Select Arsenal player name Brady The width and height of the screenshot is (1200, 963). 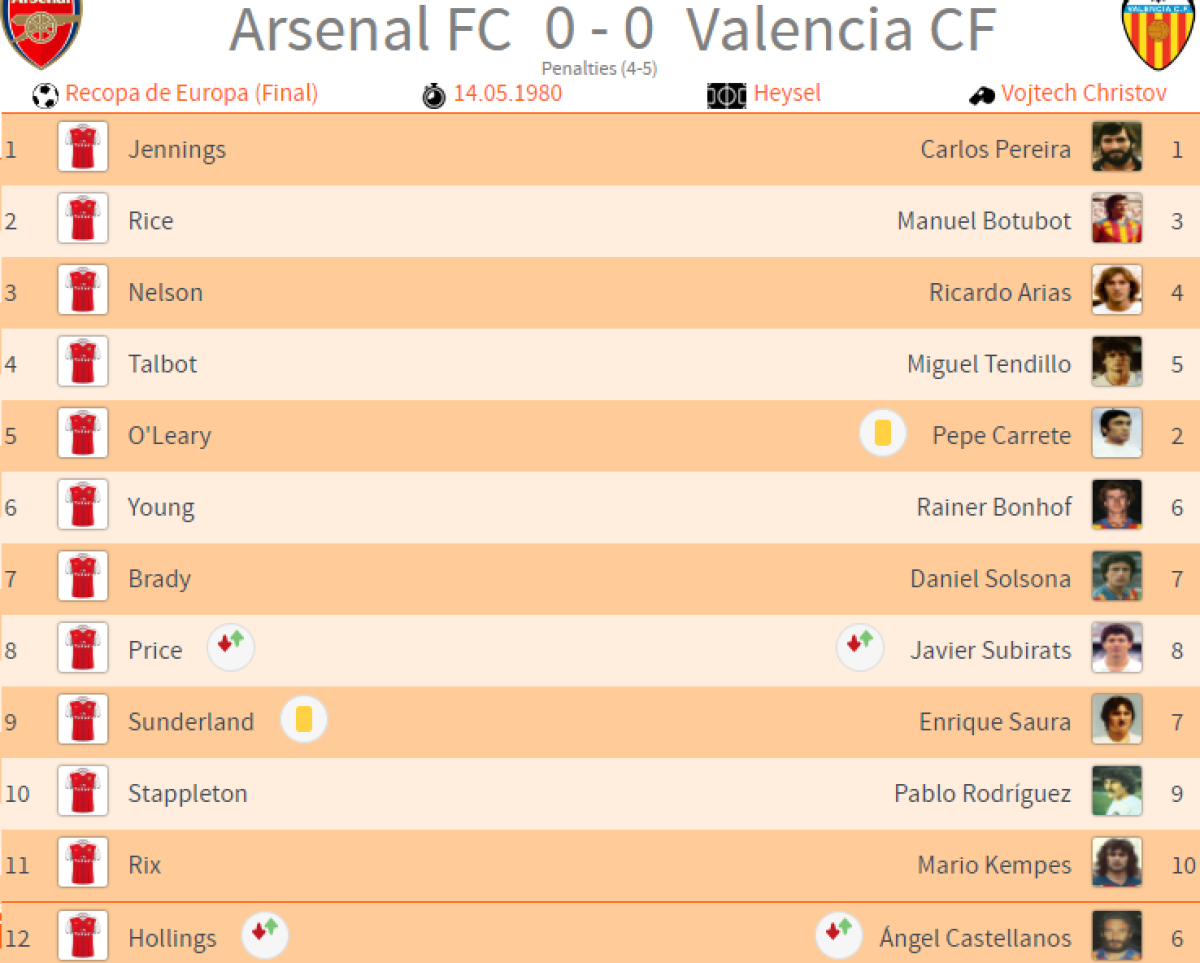159,579
